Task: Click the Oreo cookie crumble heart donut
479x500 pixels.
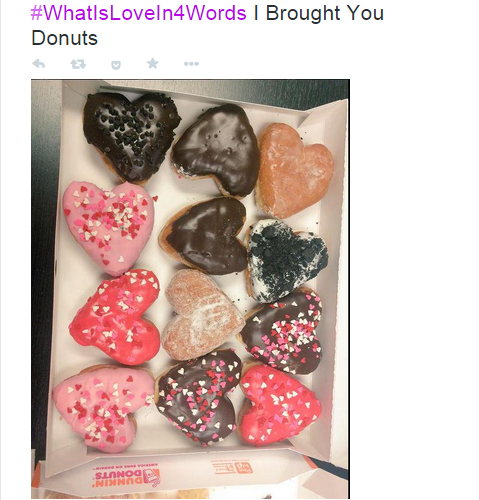Action: pos(286,260)
